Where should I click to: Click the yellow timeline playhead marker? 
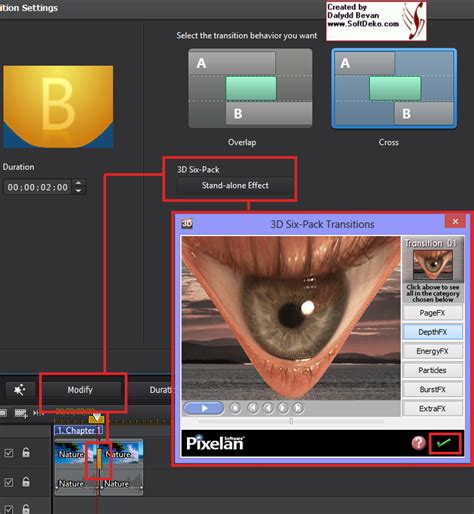coord(97,418)
